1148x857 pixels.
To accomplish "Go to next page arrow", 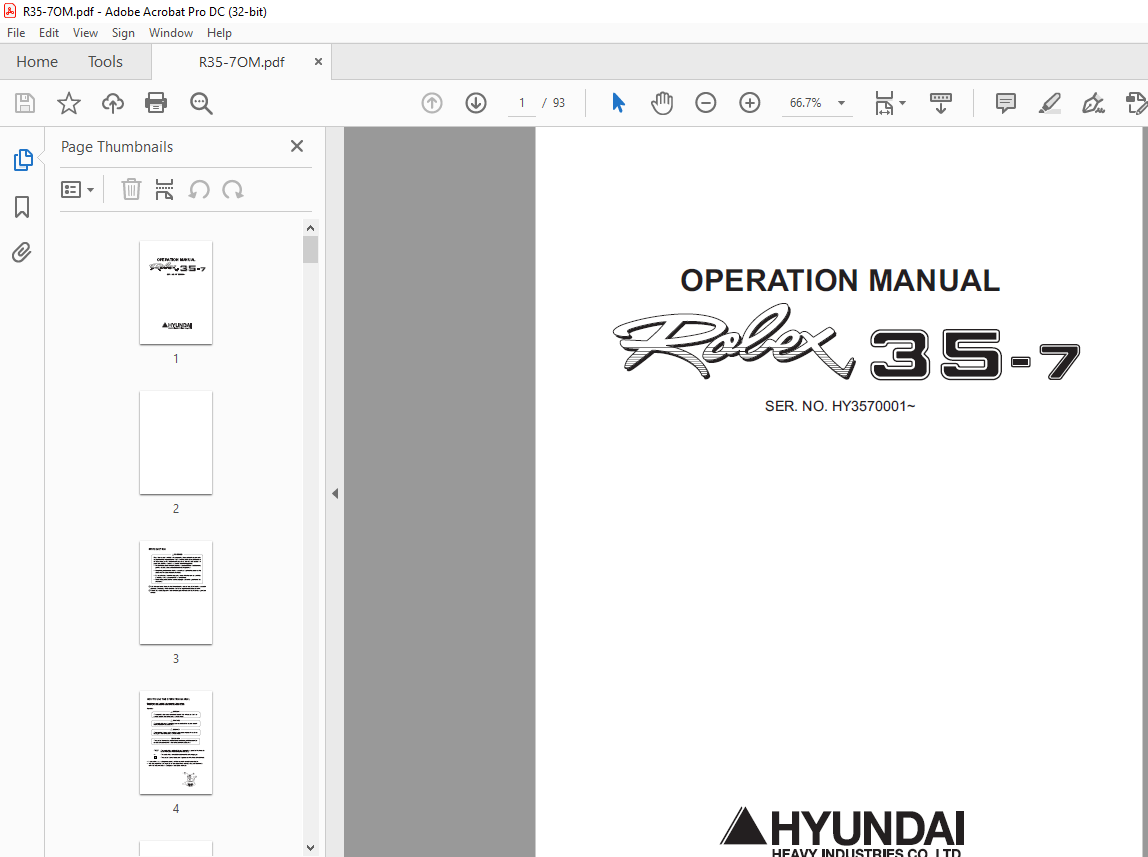I will [476, 103].
